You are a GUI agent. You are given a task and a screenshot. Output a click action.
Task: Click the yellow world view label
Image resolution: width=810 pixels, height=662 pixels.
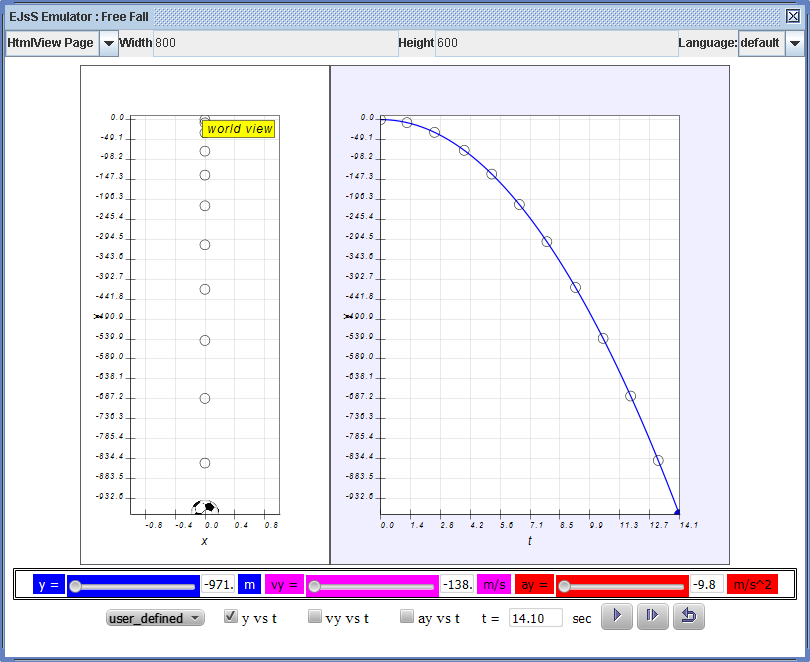239,129
